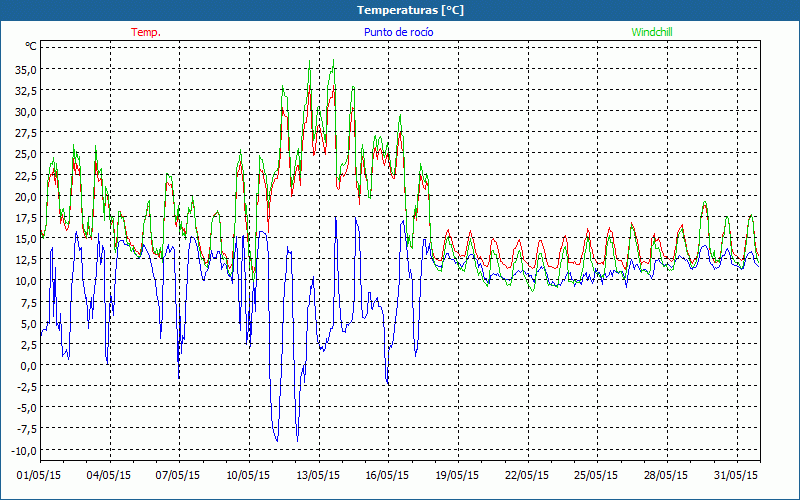
Task: Click the '01/05/15' date label
Action: pyautogui.click(x=39, y=476)
